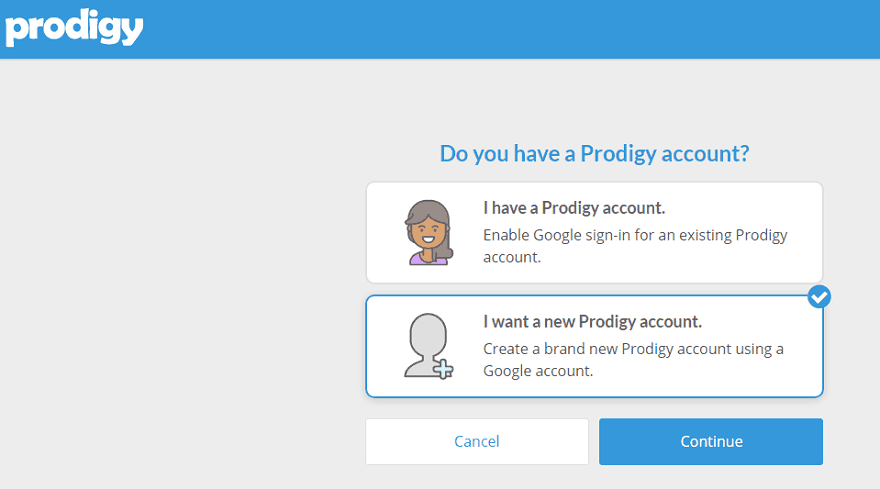Select the new Prodigy account option card

coord(594,346)
